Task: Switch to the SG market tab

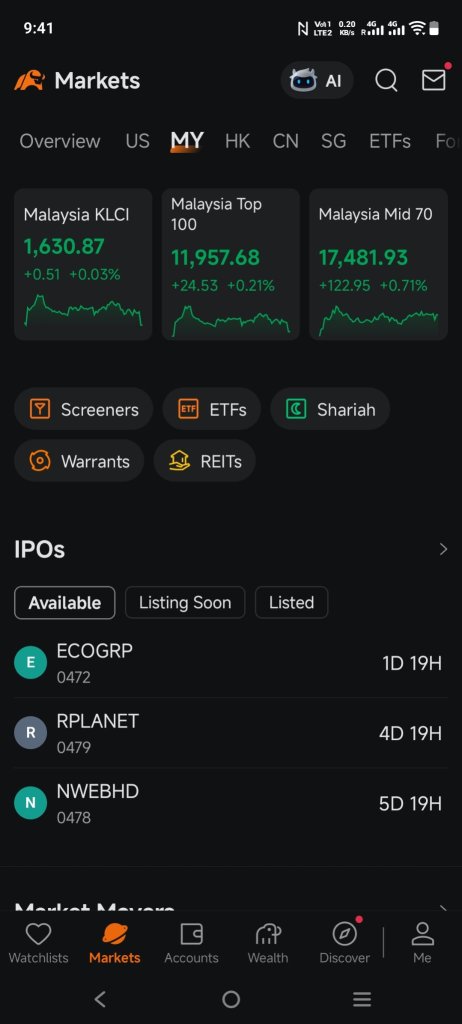Action: [x=333, y=141]
